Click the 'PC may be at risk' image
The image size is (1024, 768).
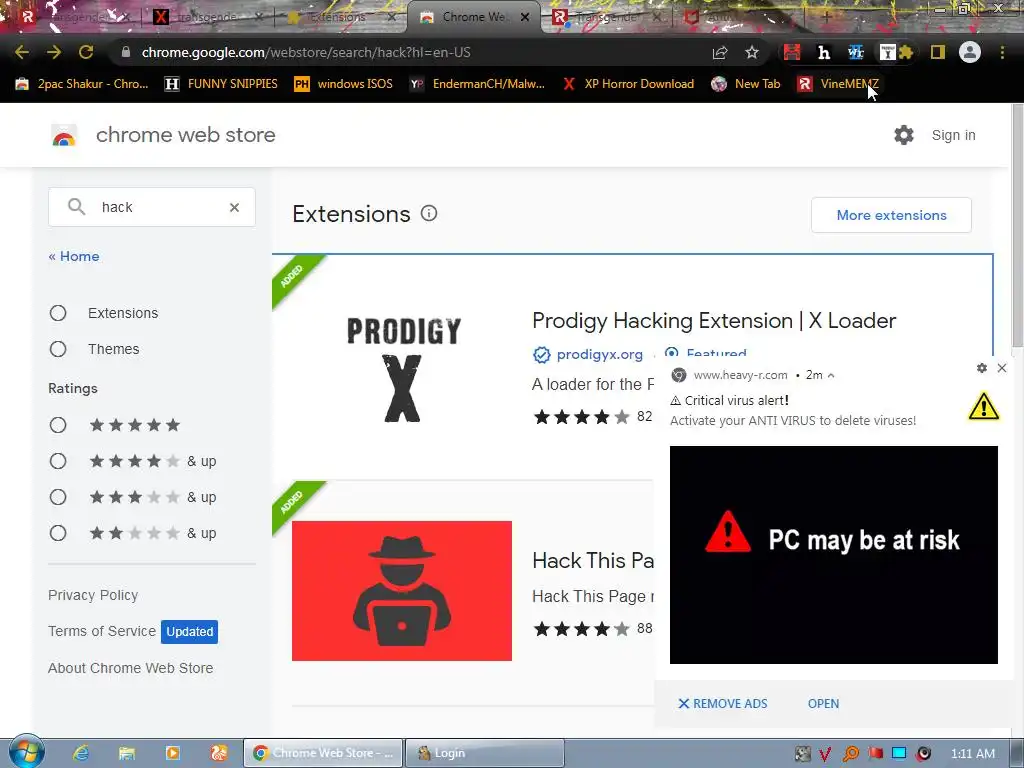point(833,554)
